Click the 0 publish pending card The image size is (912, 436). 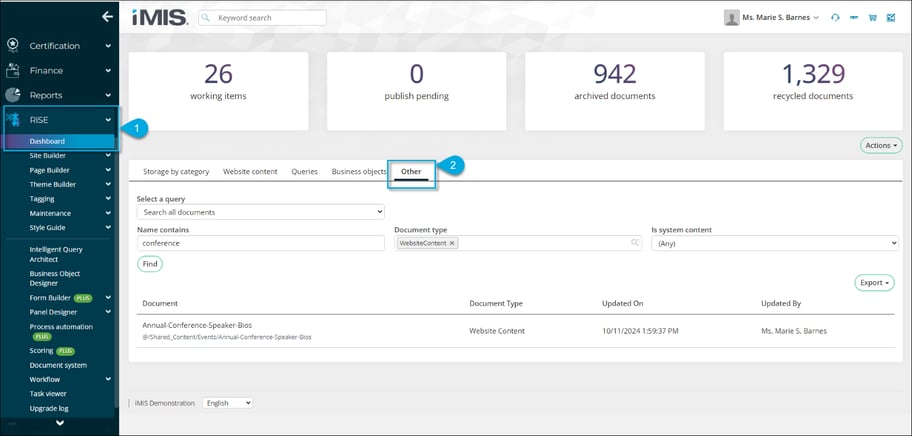tap(416, 91)
